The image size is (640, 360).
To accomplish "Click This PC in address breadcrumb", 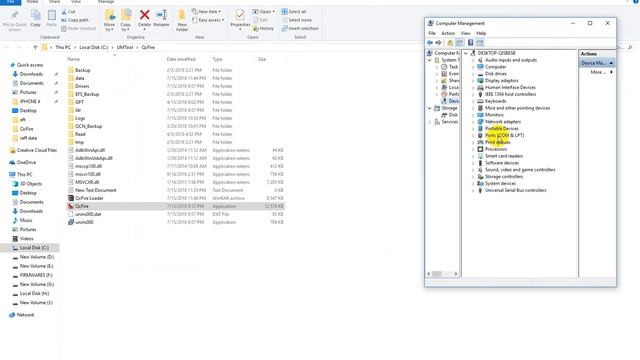I will [x=63, y=47].
